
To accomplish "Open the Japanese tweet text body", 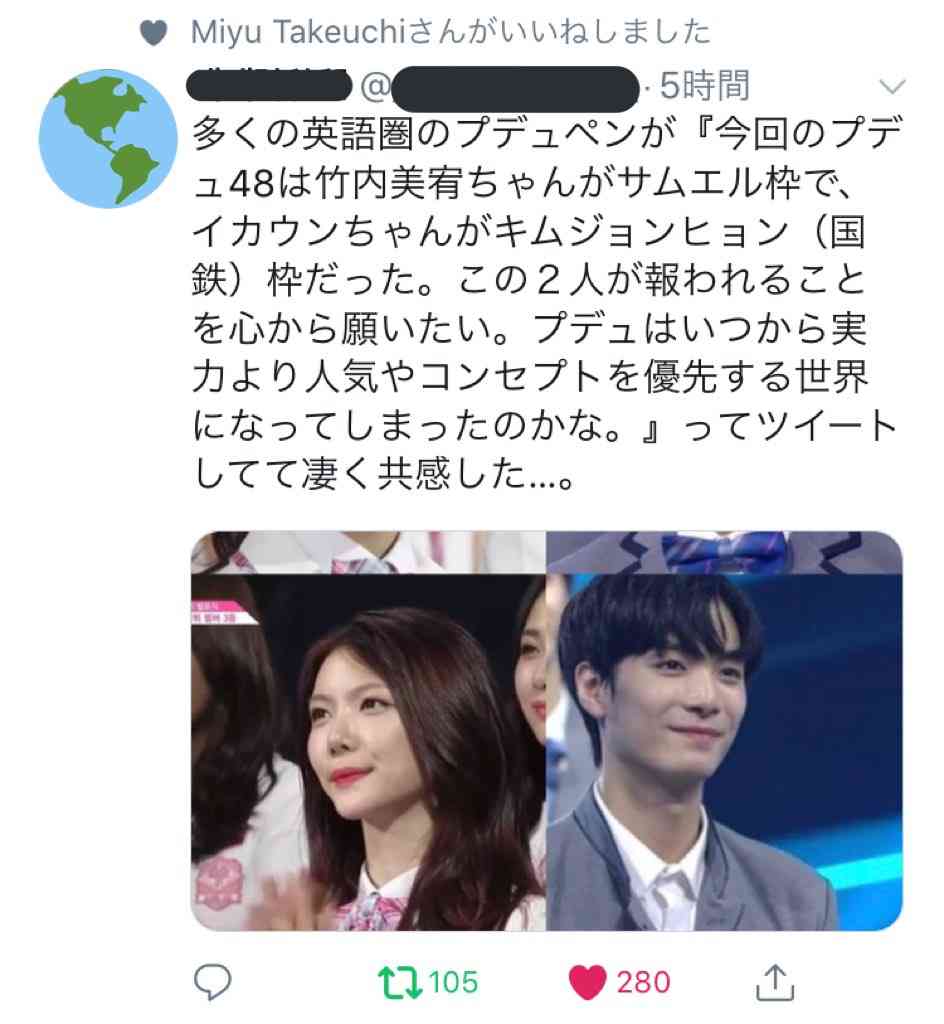I will (x=546, y=303).
